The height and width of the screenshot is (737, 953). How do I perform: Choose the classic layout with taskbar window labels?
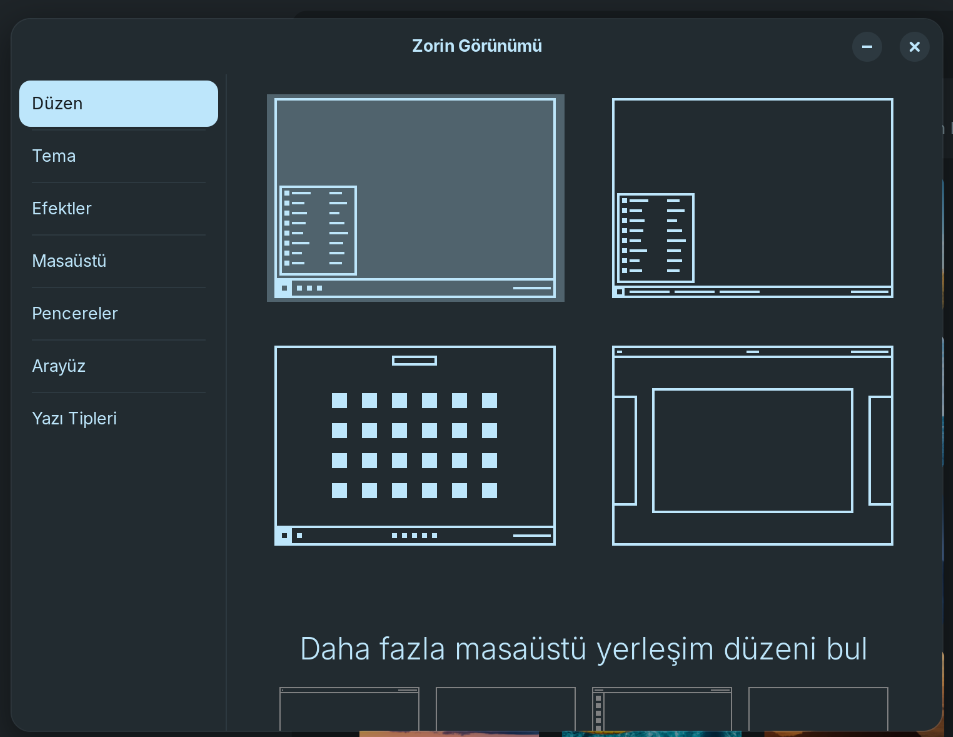click(752, 198)
